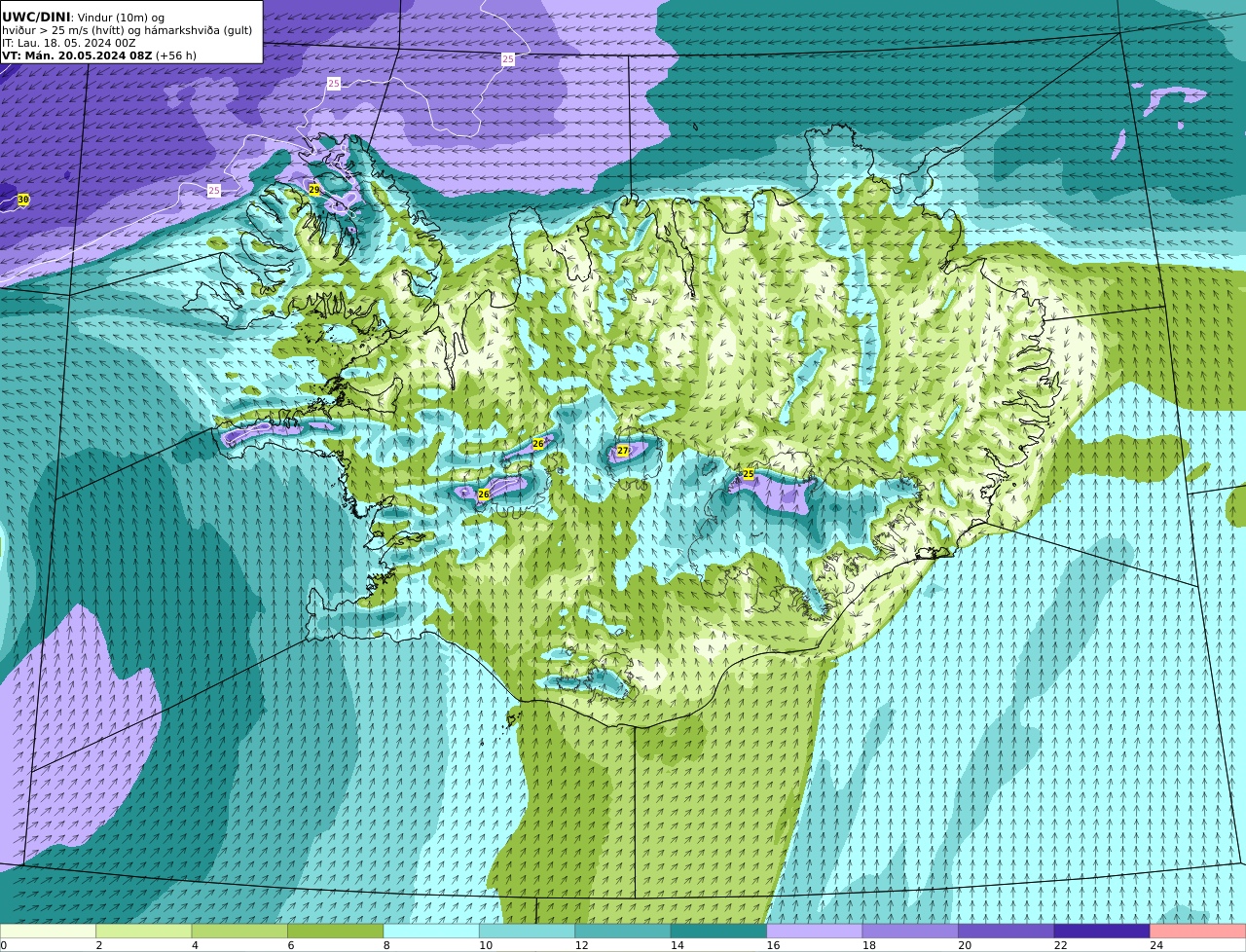Screen dimensions: 1246x952
Task: Click the legend tick label '20'
Action: point(965,945)
